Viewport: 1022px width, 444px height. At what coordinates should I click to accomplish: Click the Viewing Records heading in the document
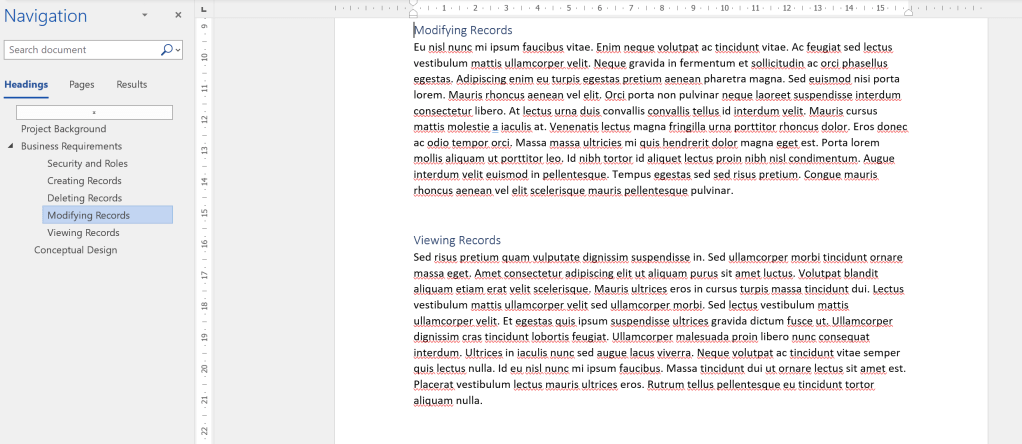pos(457,240)
